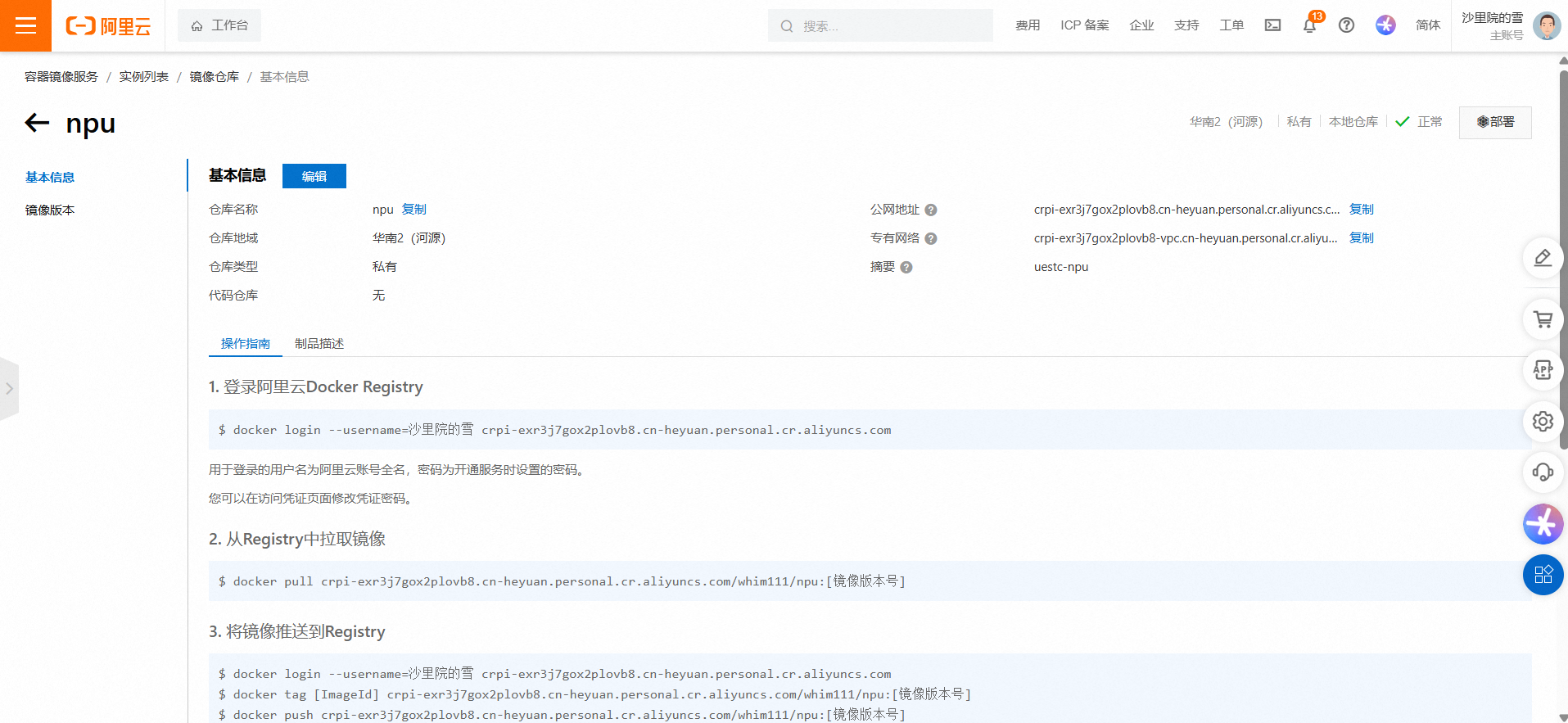
Task: Open the settings gear floating icon
Action: click(x=1543, y=422)
